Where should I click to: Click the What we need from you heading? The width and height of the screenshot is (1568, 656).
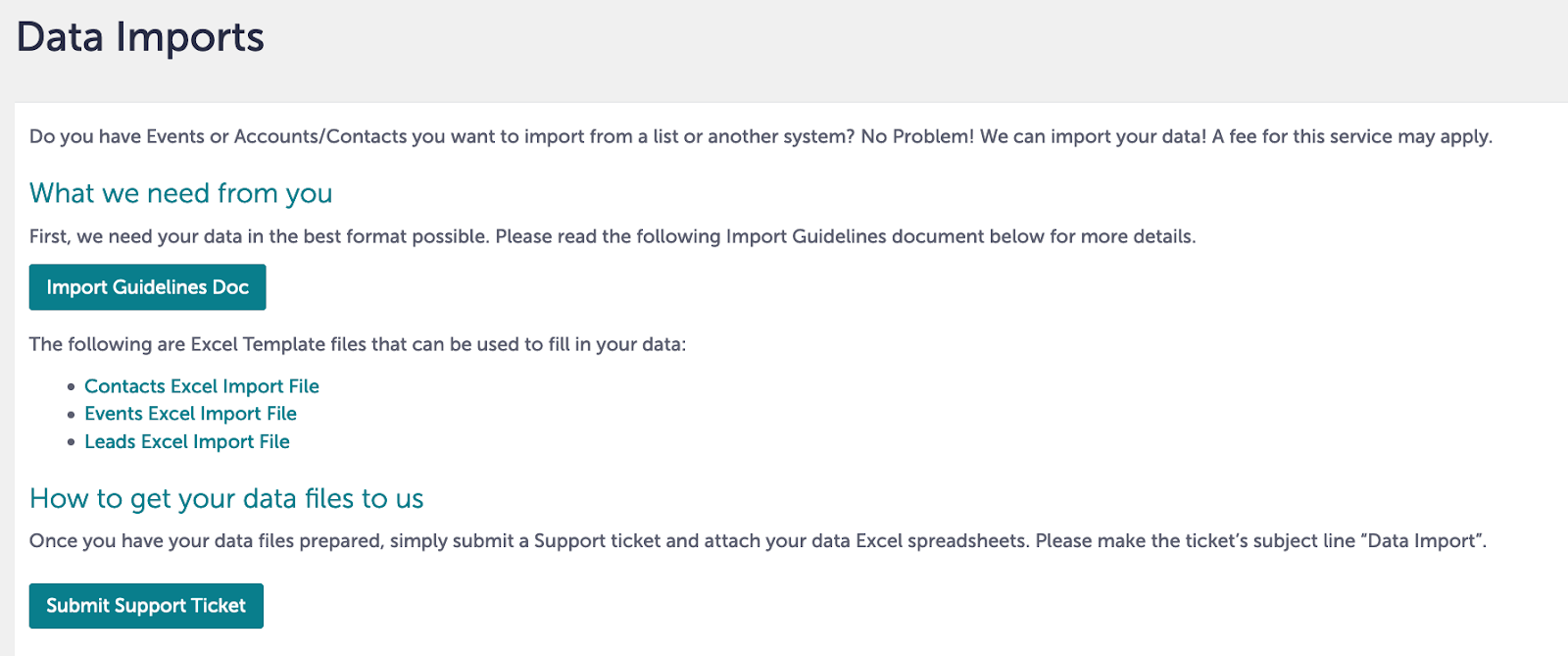(180, 193)
